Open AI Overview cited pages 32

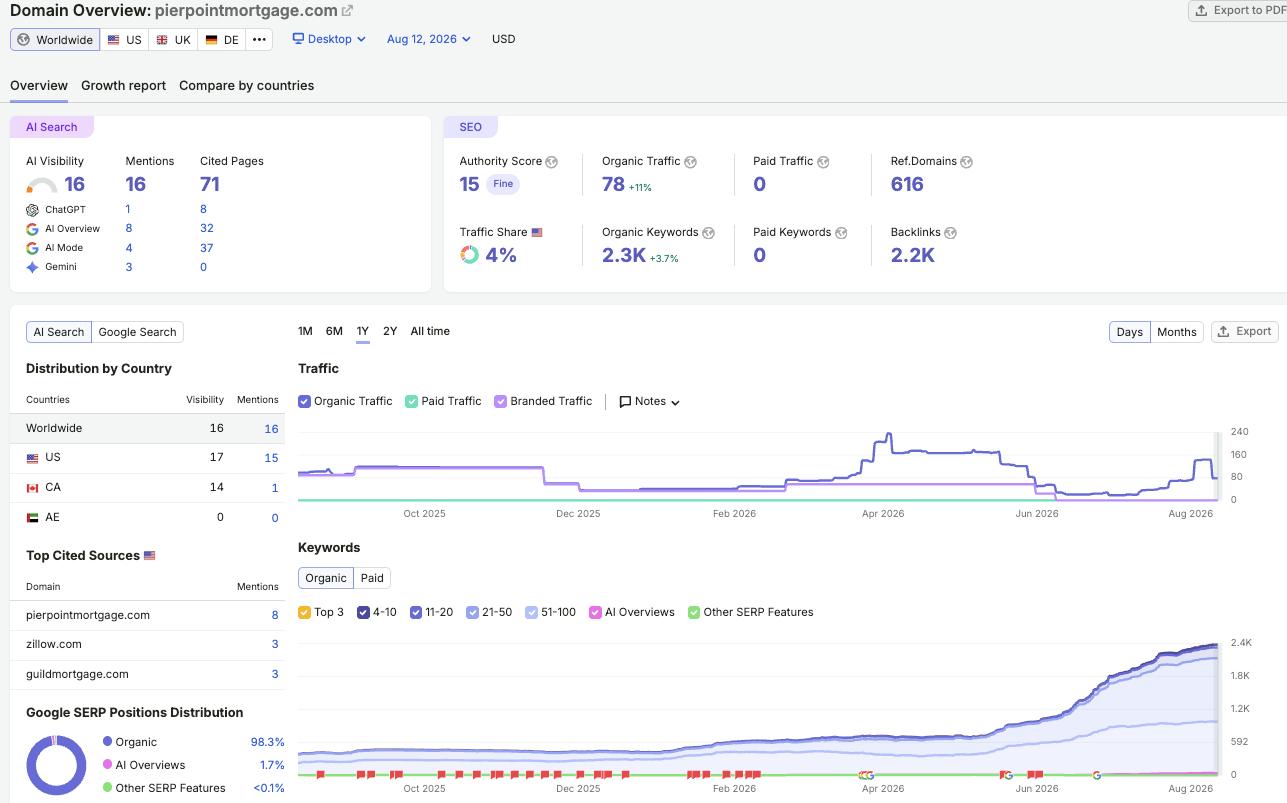pos(207,229)
